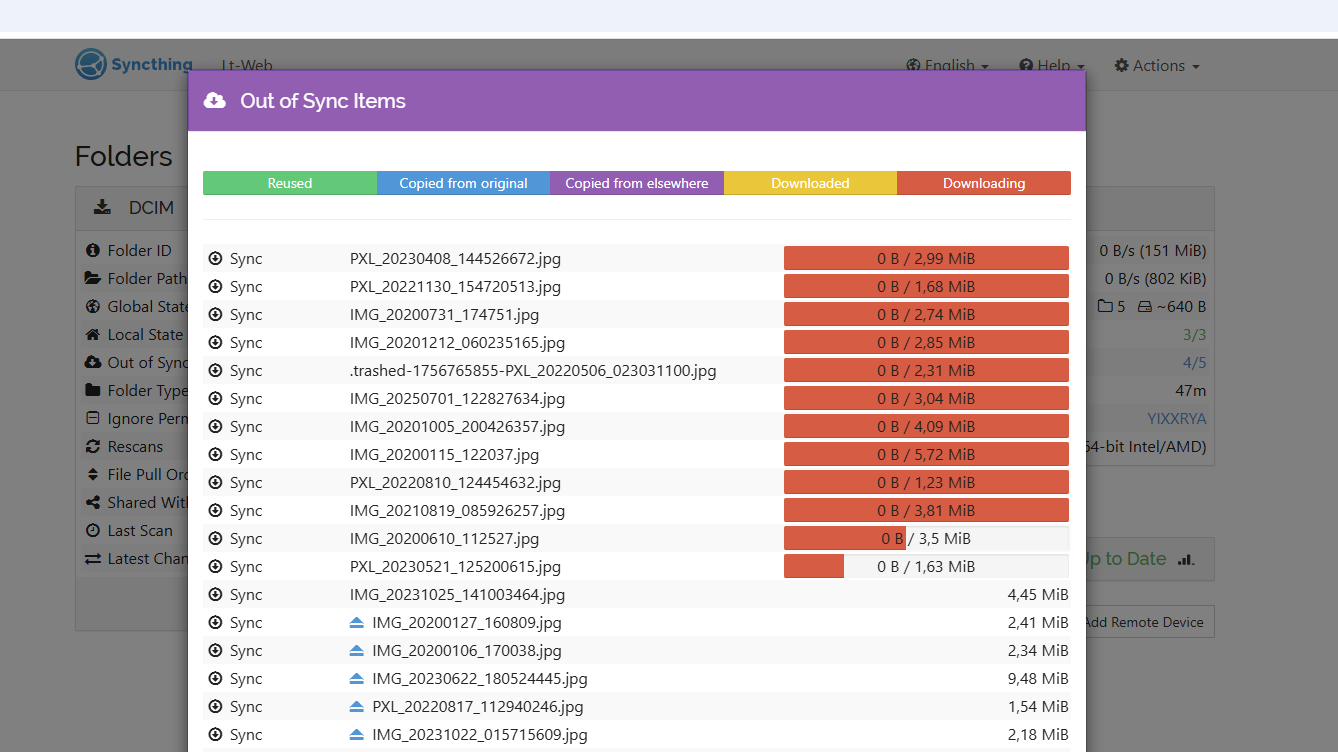1338x752 pixels.
Task: Click the Syncthing logo icon
Action: (91, 65)
